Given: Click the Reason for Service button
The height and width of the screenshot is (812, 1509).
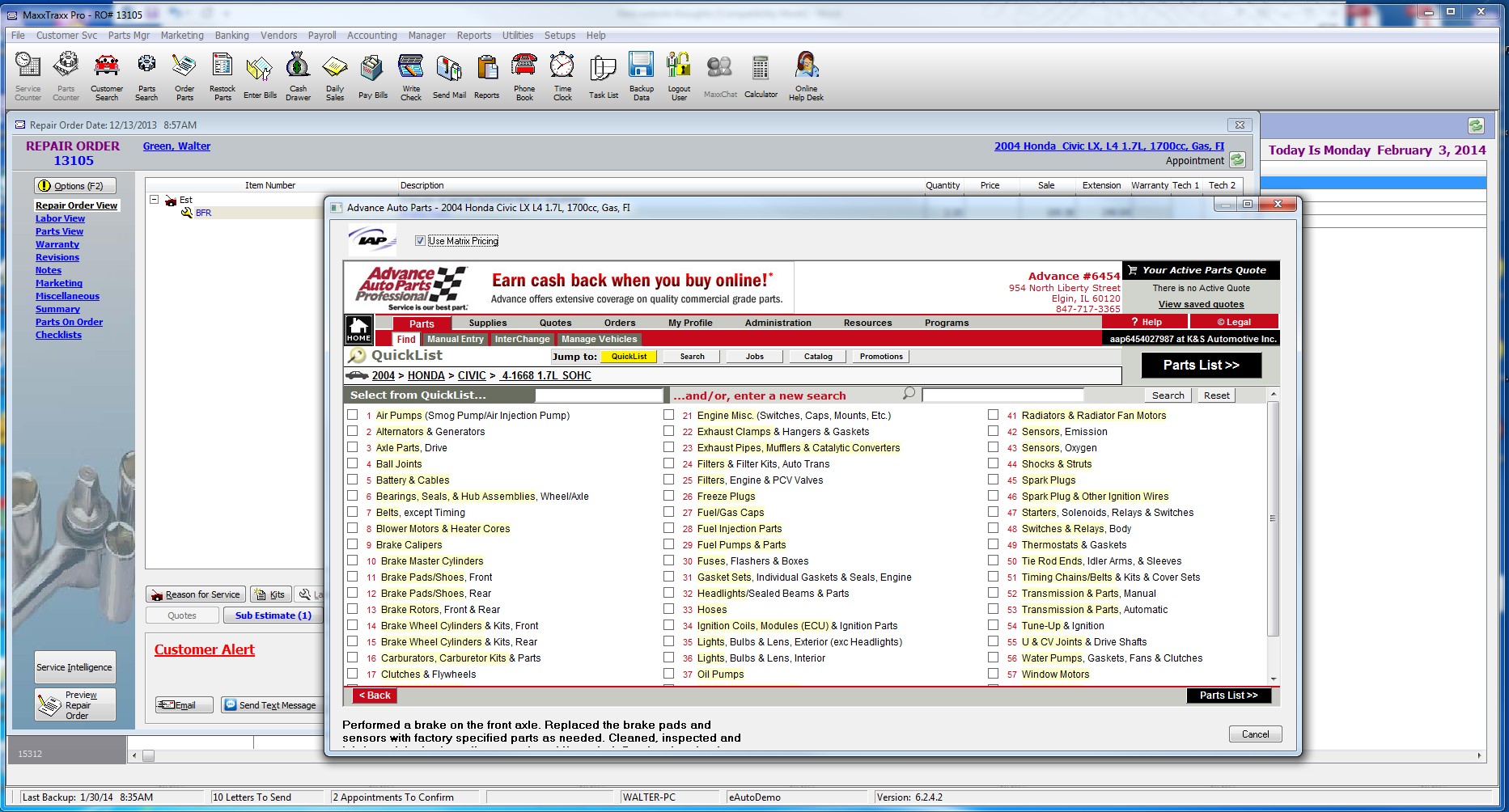Looking at the screenshot, I should (x=195, y=594).
